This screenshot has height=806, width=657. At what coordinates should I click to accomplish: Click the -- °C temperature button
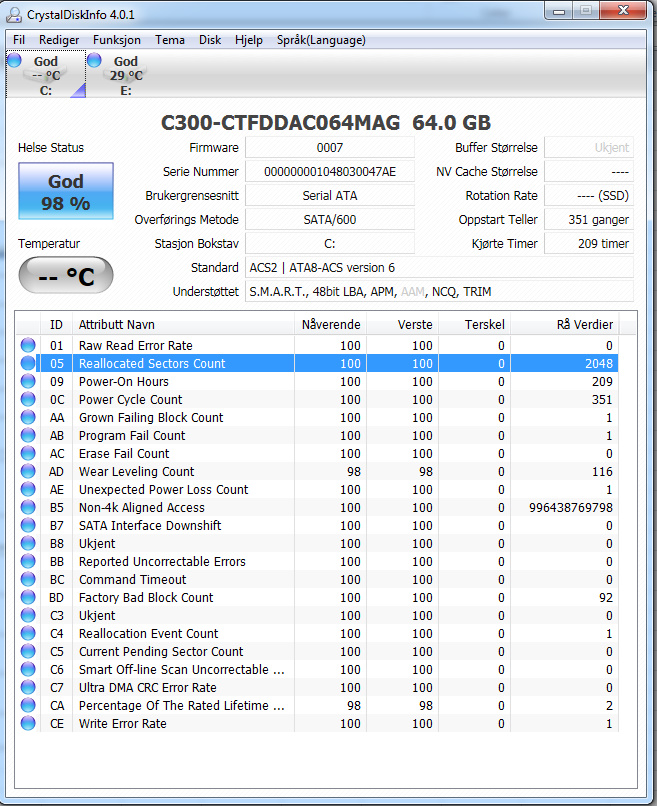(x=66, y=276)
